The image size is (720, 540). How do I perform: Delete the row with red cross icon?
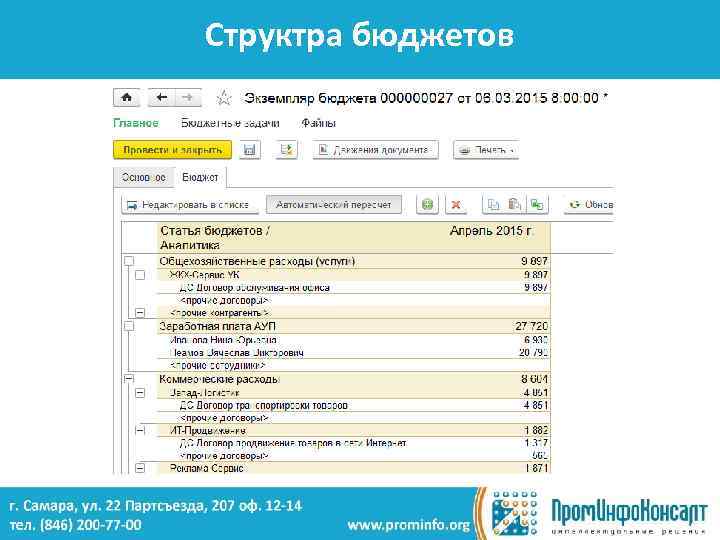(x=456, y=204)
